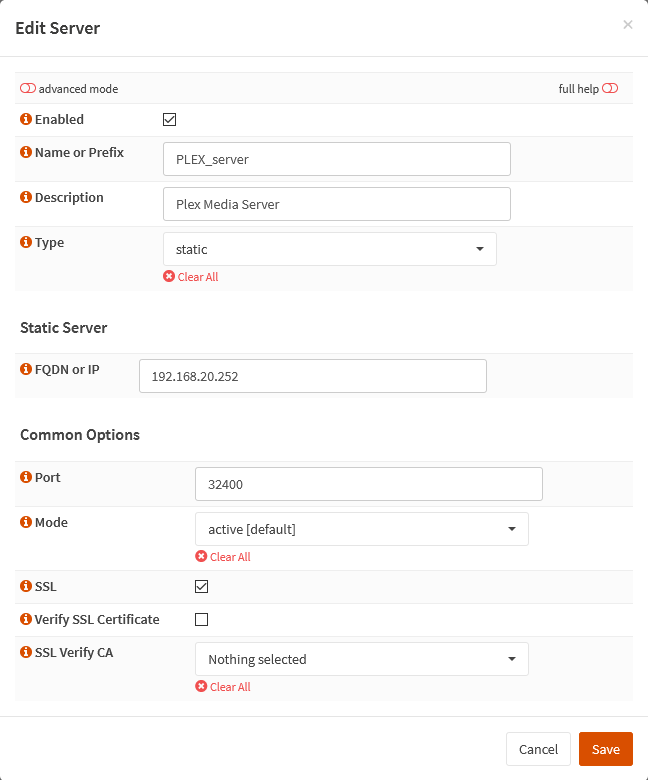Click the help icon next to SSL Verify CA
The width and height of the screenshot is (648, 780).
pos(26,653)
